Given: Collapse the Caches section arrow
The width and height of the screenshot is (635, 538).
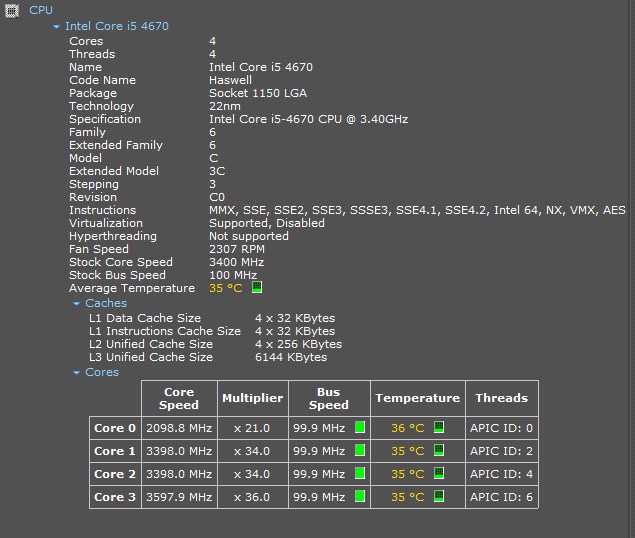Looking at the screenshot, I should pos(76,303).
